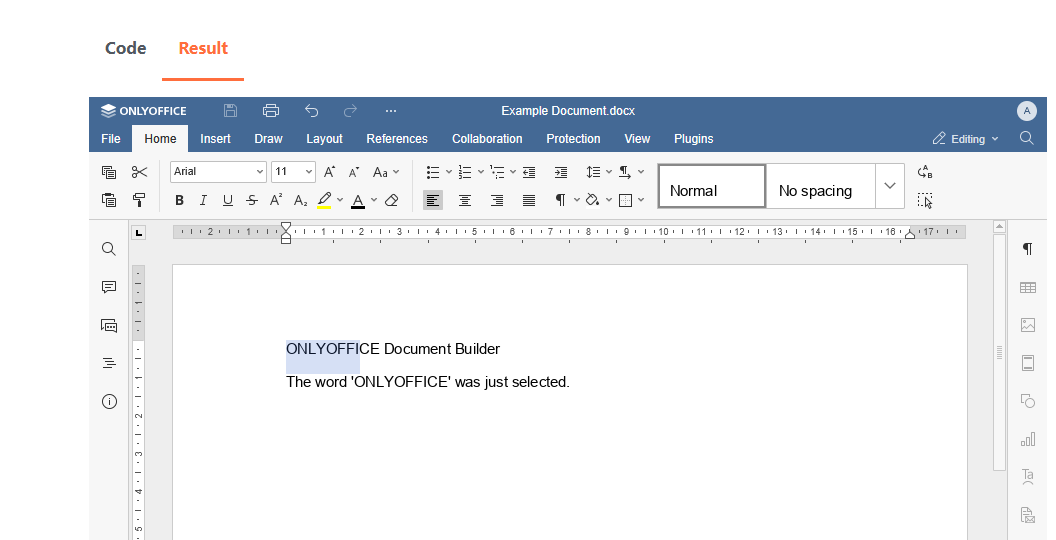Click the Copy style paintbrush icon
This screenshot has height=540, width=1056.
tap(139, 200)
